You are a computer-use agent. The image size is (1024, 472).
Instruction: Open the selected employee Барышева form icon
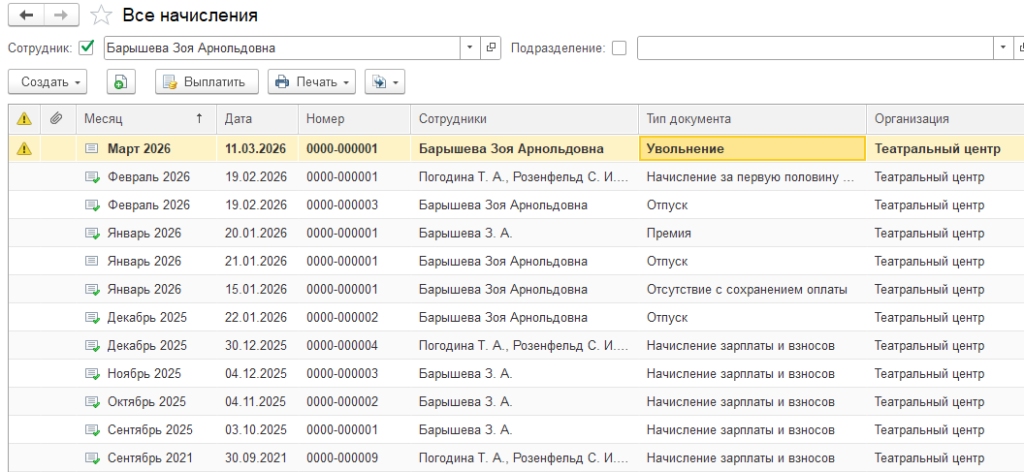[x=491, y=48]
